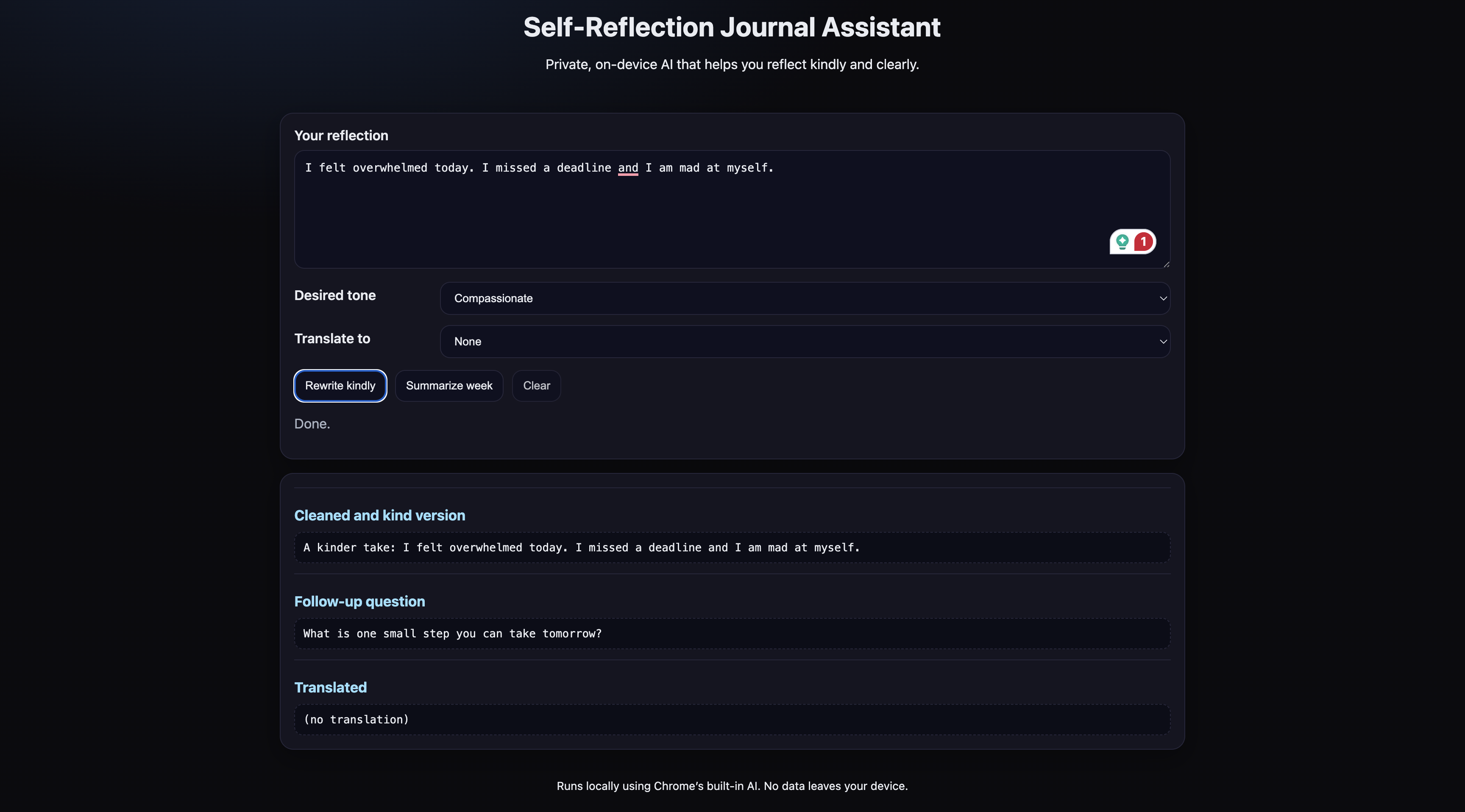Click the "Desired tone" label
The image size is (1465, 812).
pyautogui.click(x=334, y=295)
